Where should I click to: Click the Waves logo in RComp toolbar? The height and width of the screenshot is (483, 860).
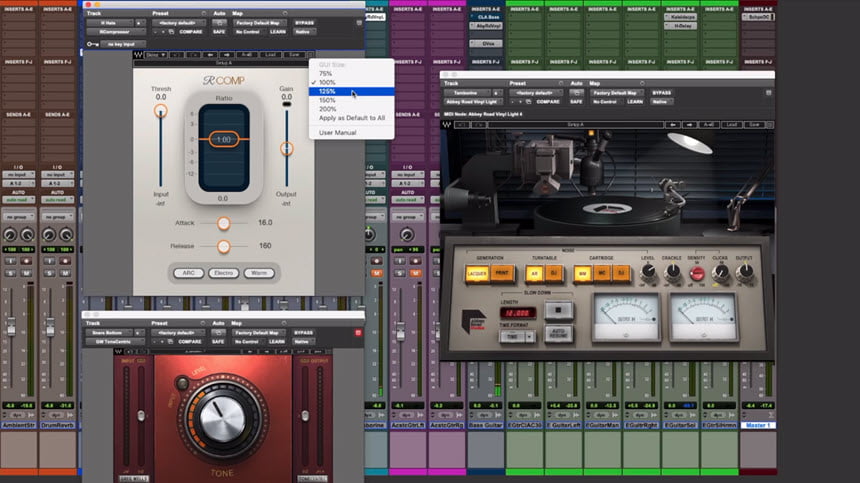[x=138, y=55]
